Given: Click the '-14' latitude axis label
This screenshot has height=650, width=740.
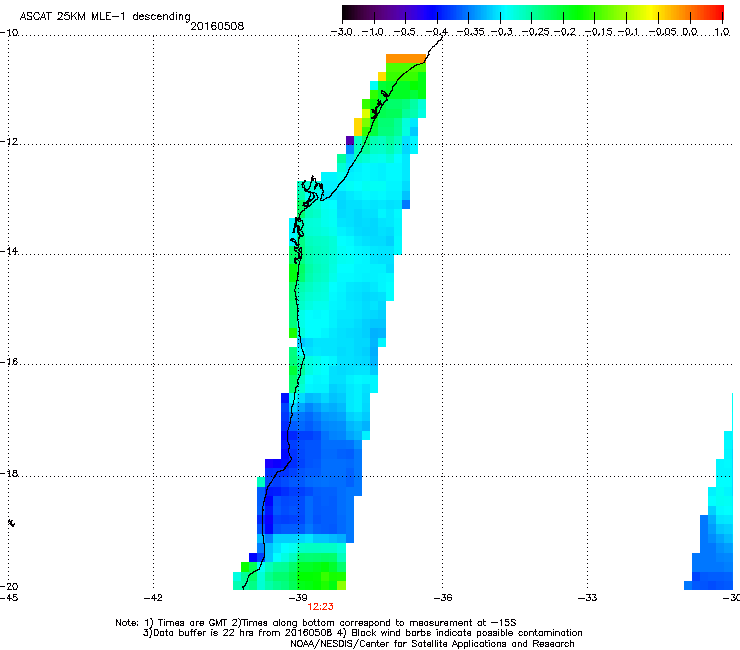Looking at the screenshot, I should 9,251.
